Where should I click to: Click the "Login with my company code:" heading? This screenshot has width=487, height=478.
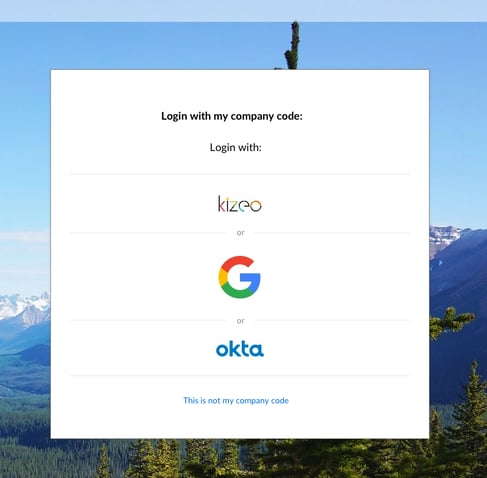[x=232, y=116]
